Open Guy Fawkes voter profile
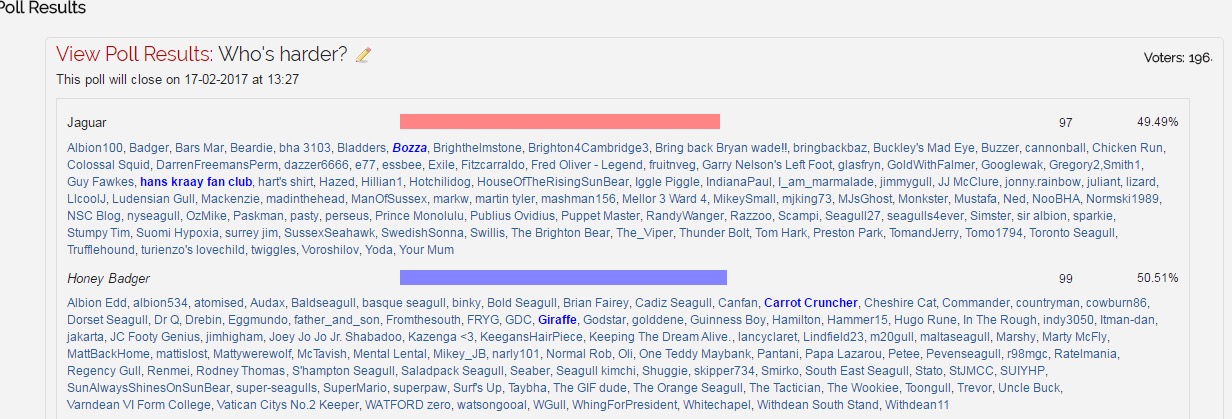This screenshot has width=1232, height=419. pyautogui.click(x=100, y=182)
